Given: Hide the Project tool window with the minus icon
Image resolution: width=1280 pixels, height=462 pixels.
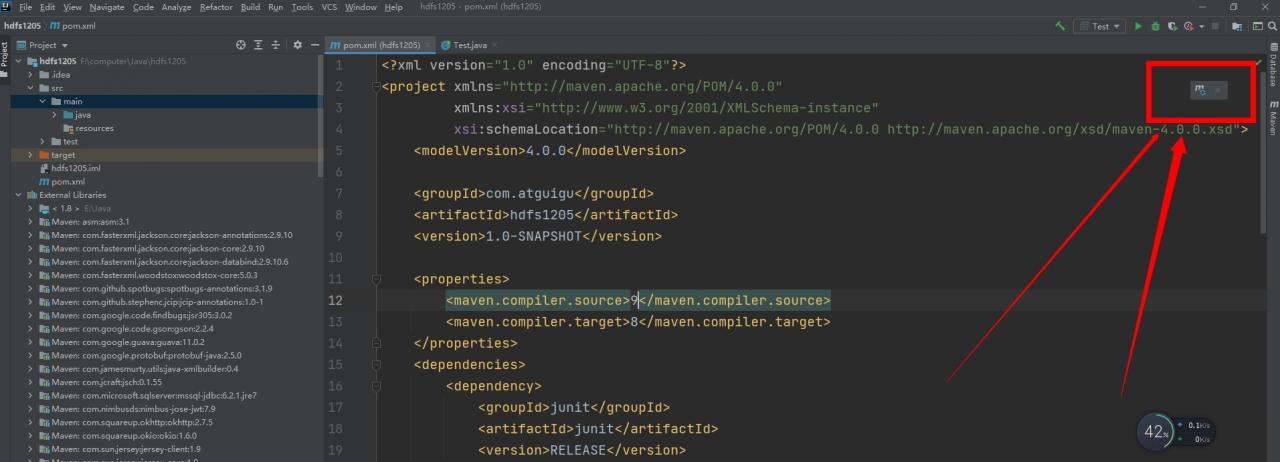Looking at the screenshot, I should pos(315,45).
